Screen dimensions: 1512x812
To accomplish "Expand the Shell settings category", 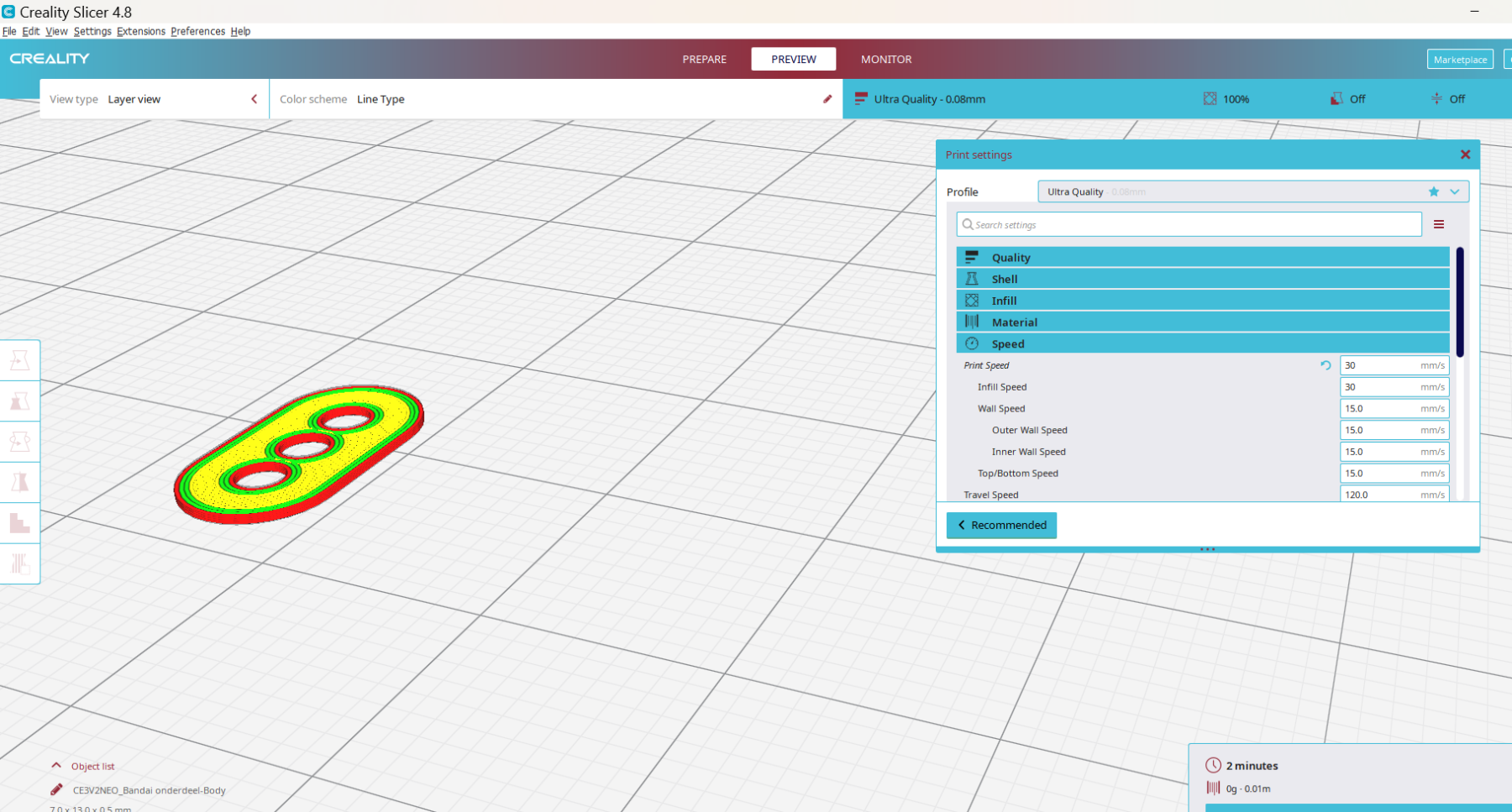I will coord(1203,279).
